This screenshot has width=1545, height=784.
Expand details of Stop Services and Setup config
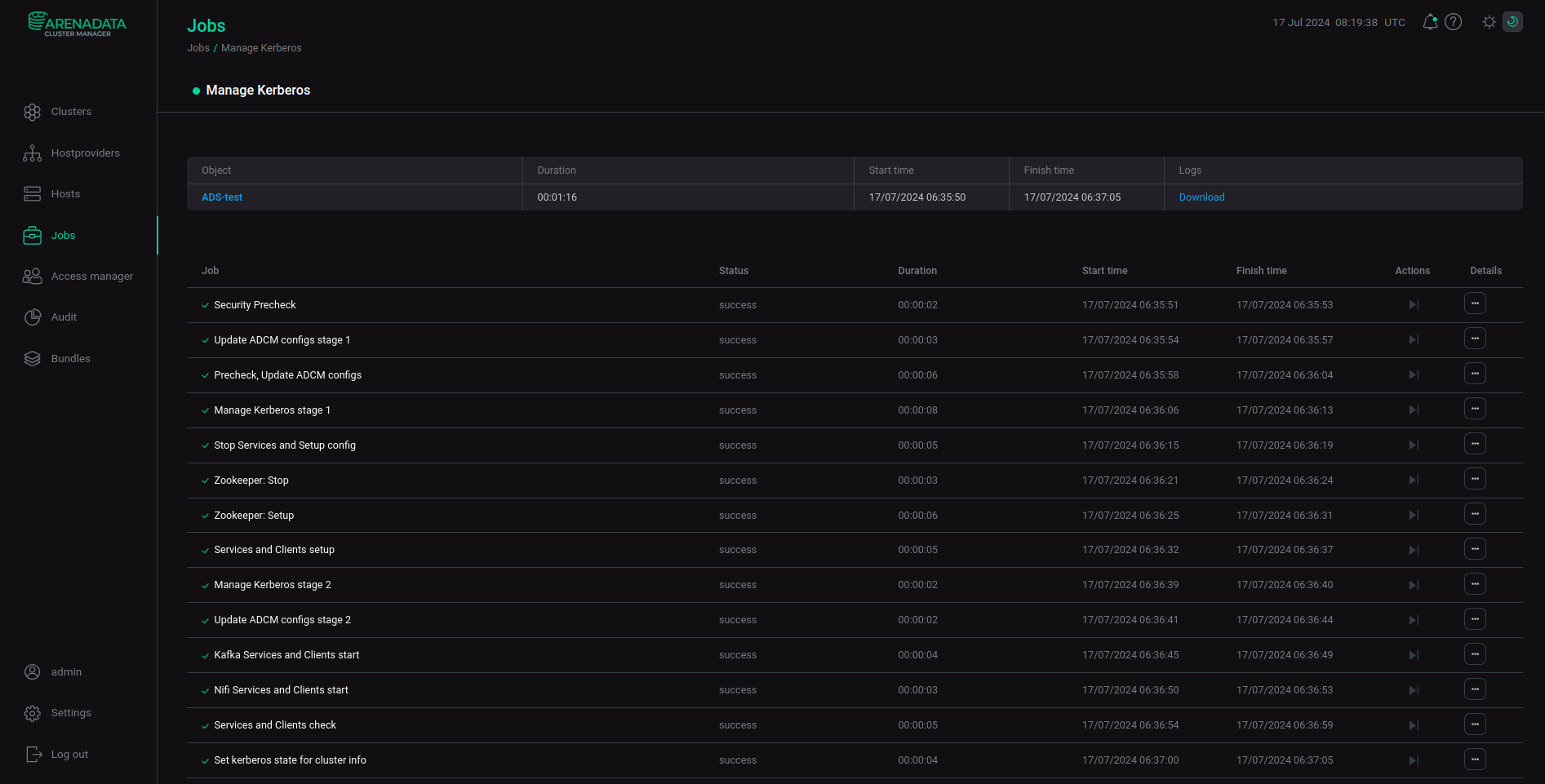click(x=1475, y=444)
